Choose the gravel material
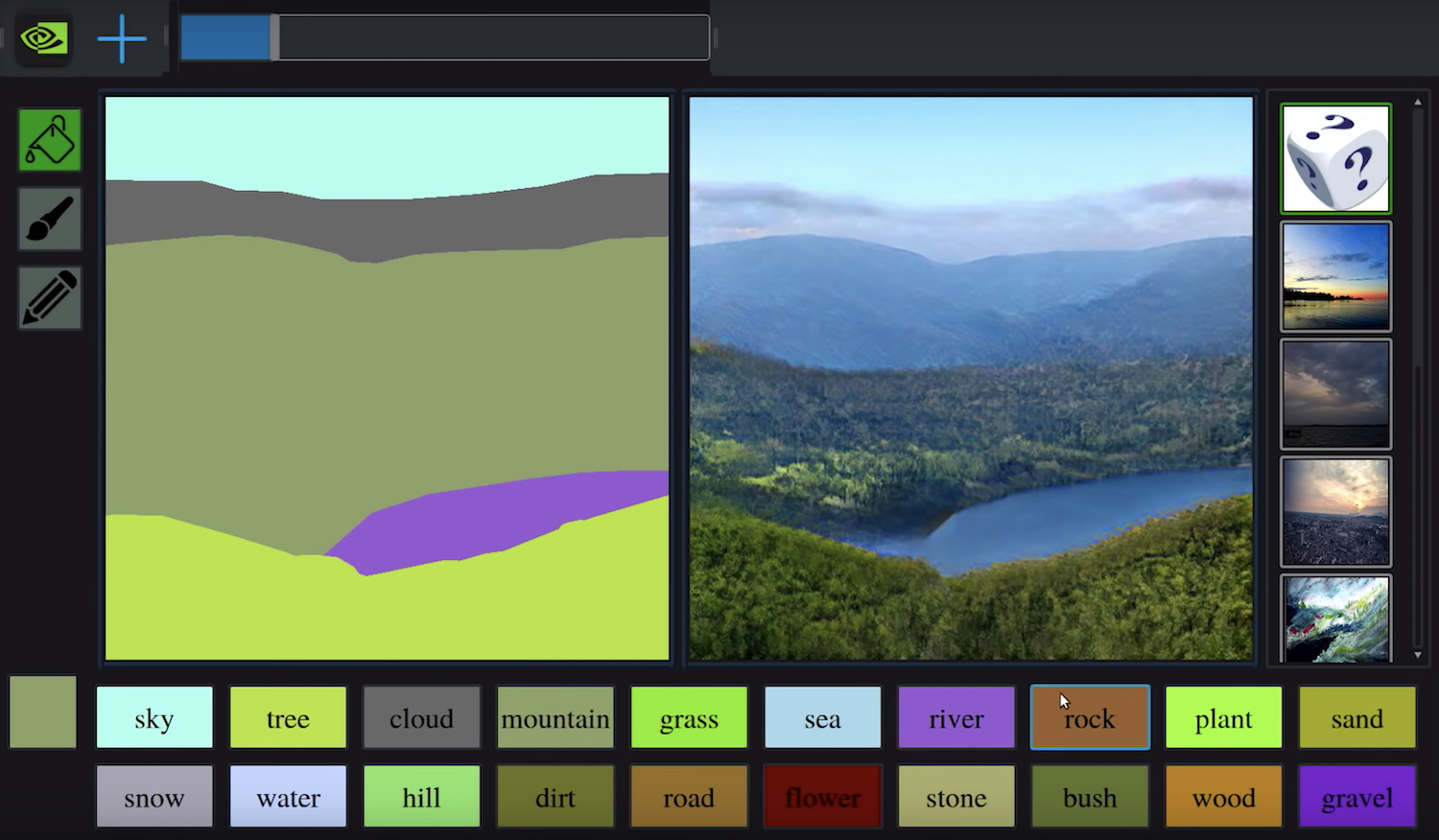This screenshot has height=840, width=1439. [x=1356, y=797]
